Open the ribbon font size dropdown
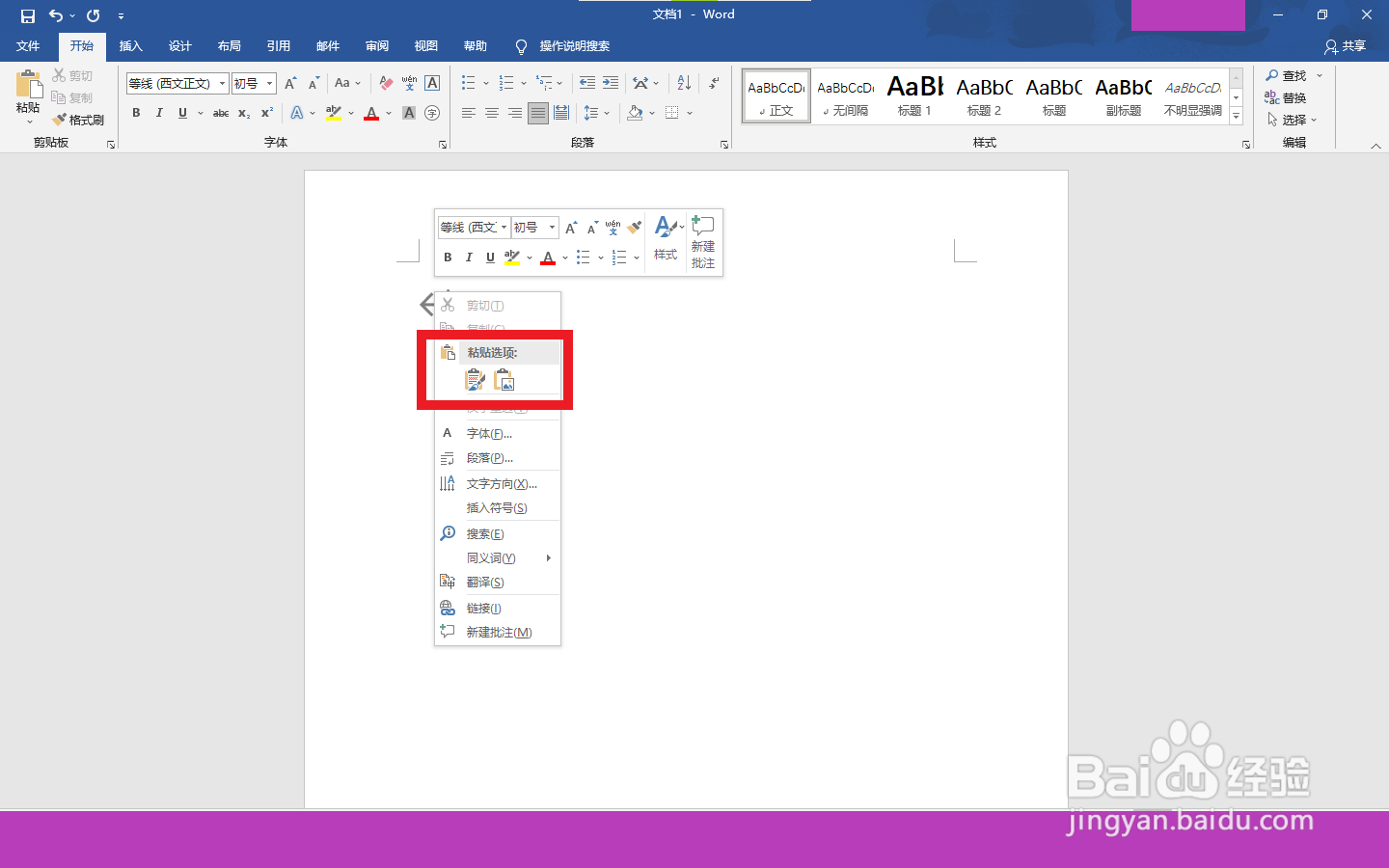The width and height of the screenshot is (1389, 868). [x=269, y=83]
